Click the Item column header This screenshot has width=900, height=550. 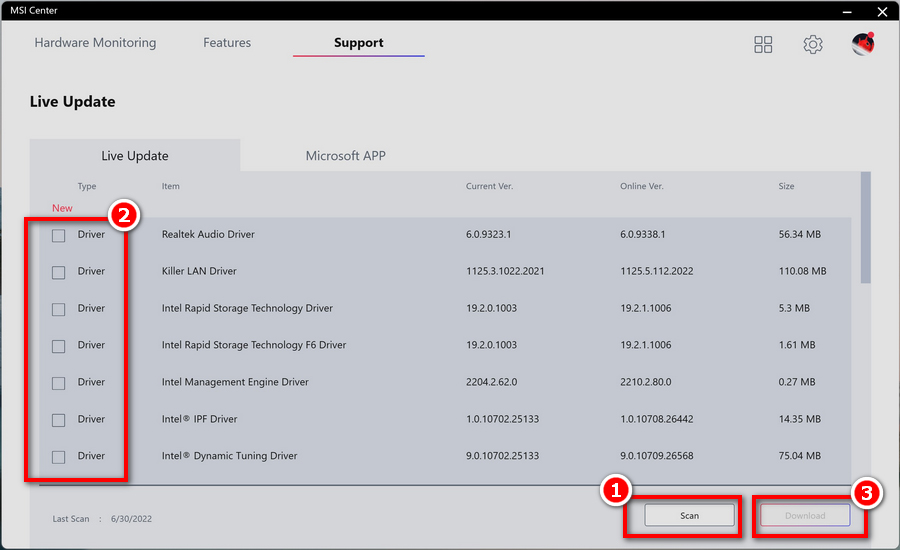pyautogui.click(x=170, y=186)
